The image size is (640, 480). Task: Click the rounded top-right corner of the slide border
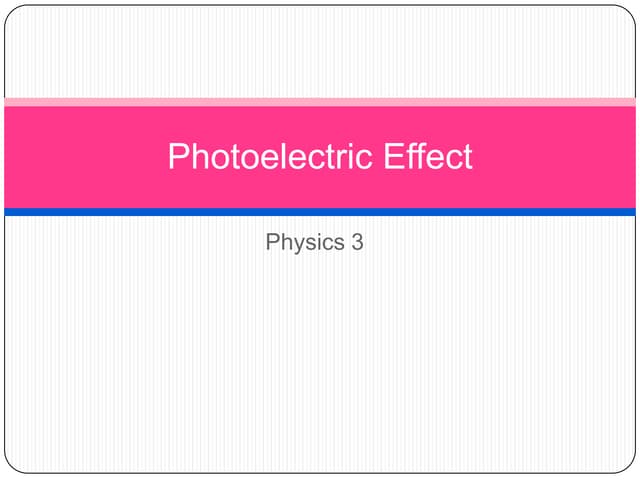(628, 13)
